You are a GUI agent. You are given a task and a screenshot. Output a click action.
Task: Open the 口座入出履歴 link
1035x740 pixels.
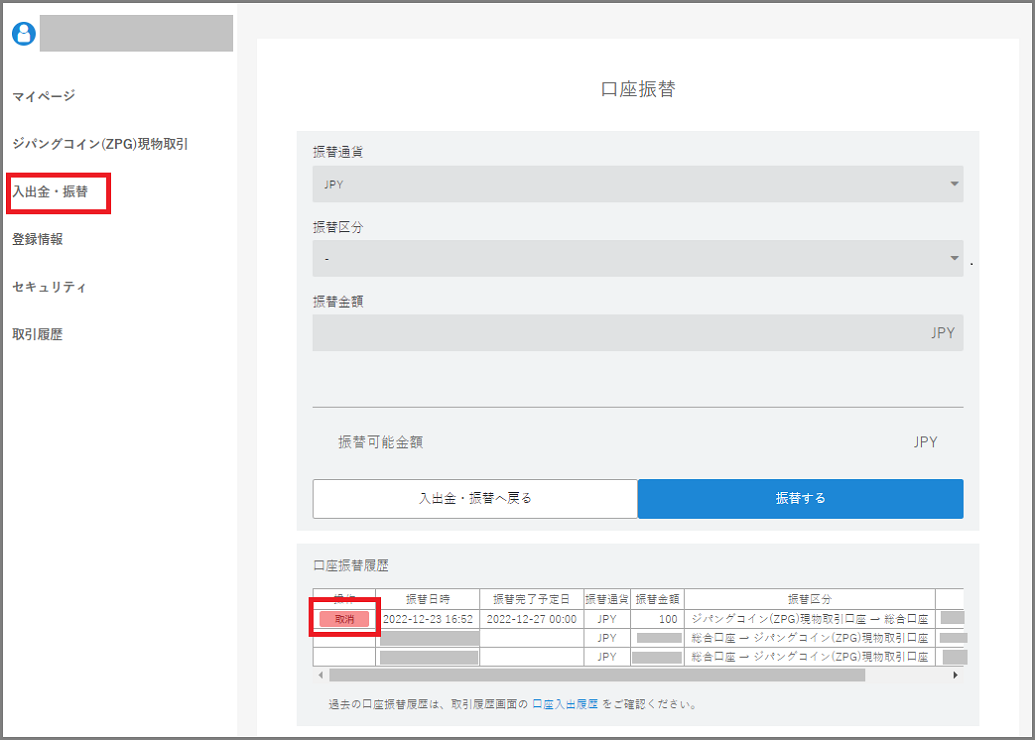[x=565, y=704]
